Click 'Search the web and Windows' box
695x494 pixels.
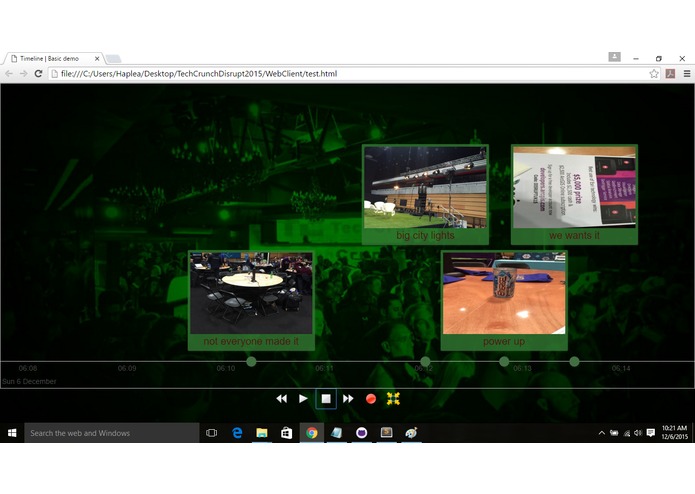112,433
